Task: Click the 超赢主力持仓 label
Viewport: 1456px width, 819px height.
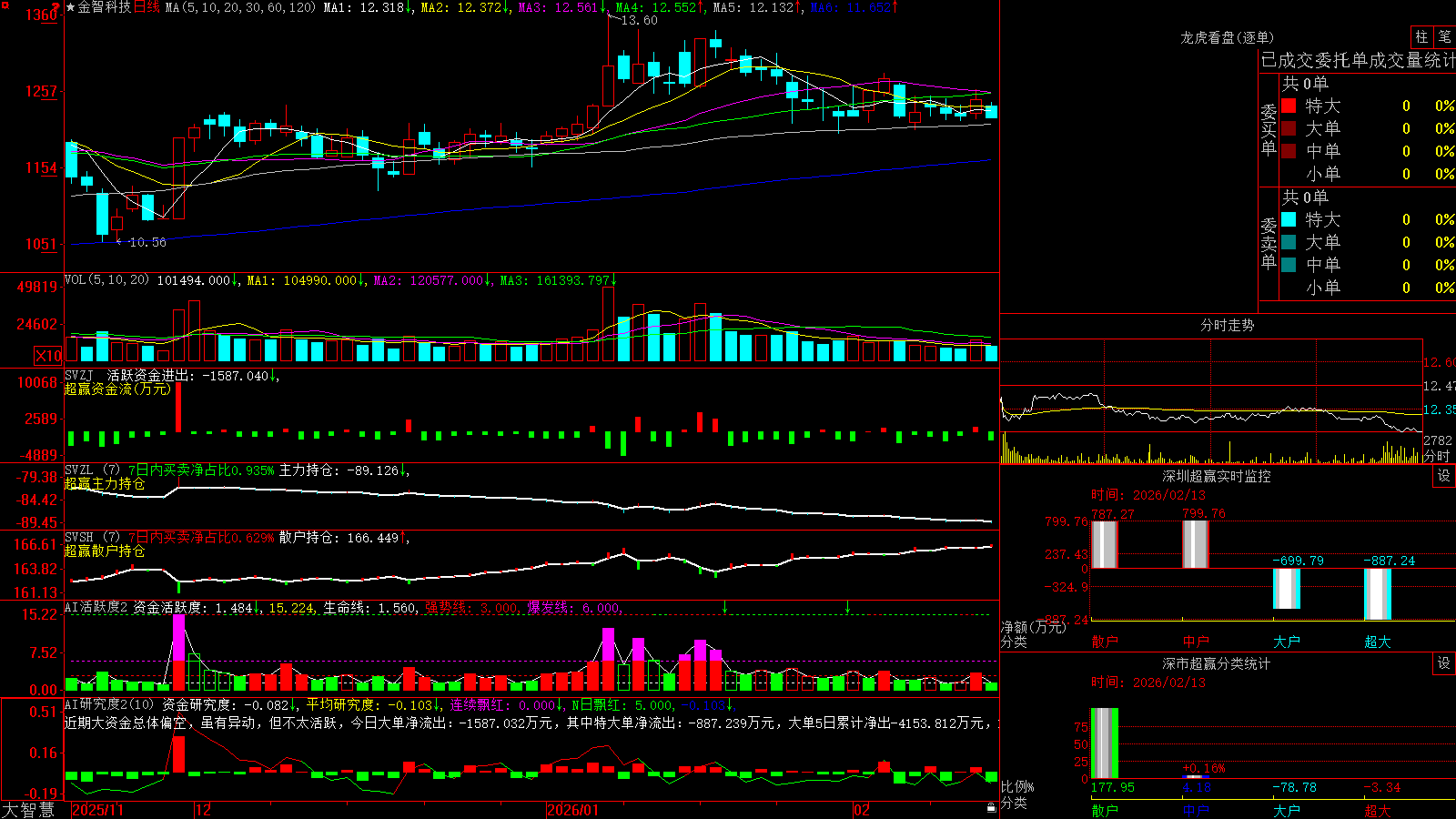Action: tap(105, 483)
